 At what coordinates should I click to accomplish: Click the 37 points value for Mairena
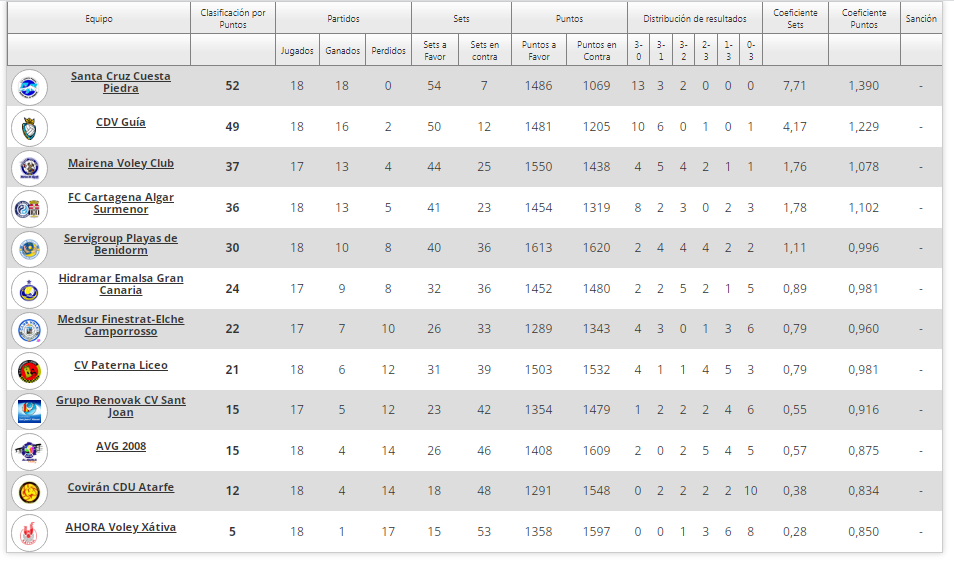tap(232, 167)
